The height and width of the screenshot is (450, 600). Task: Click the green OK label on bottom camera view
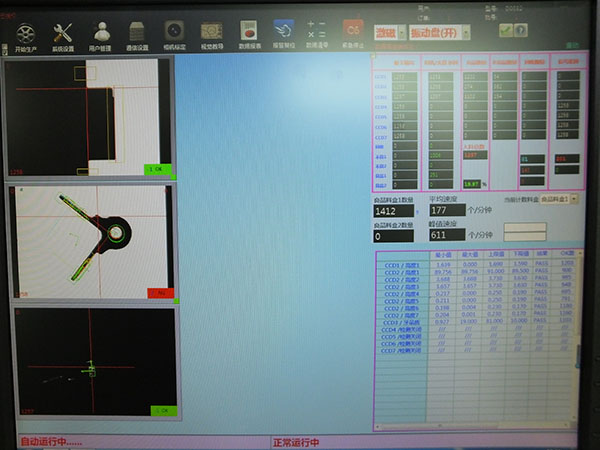click(163, 410)
